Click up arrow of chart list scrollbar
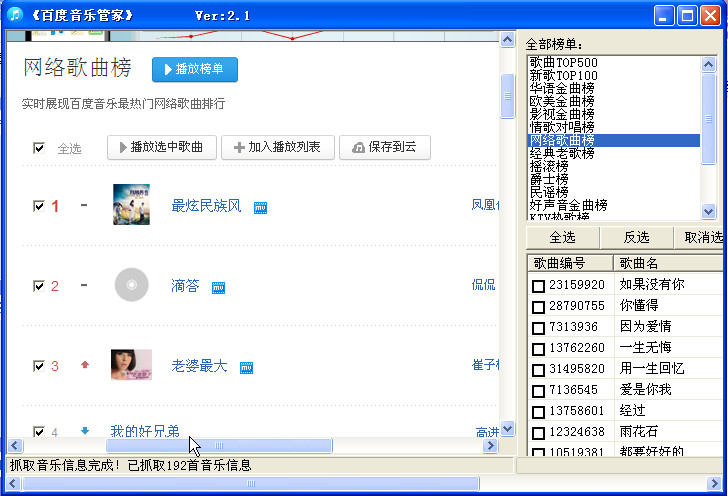This screenshot has height=496, width=728. coord(708,64)
